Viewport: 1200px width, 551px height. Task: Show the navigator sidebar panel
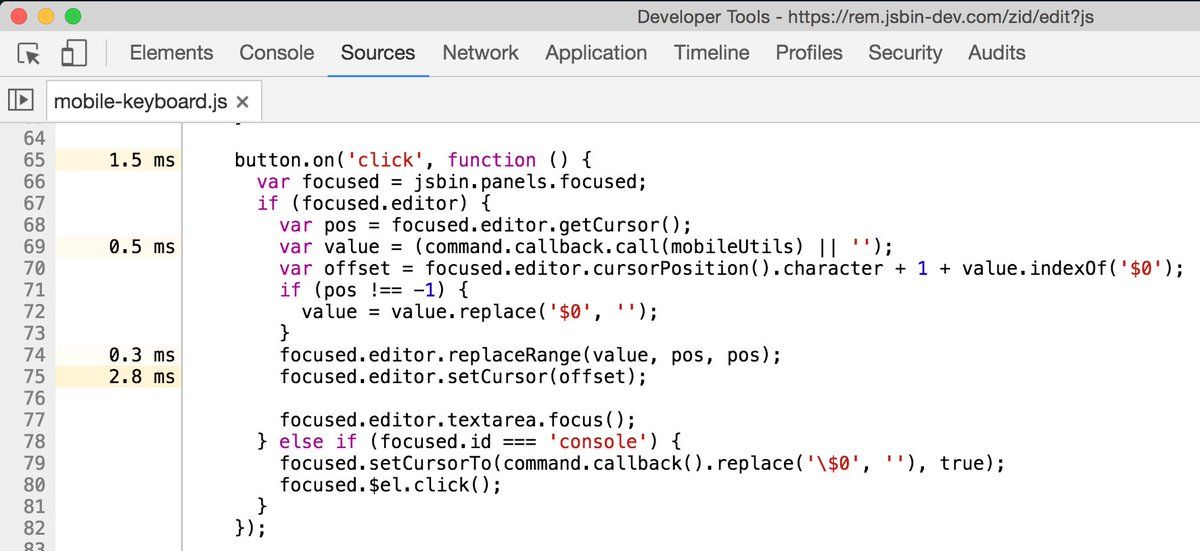(21, 101)
